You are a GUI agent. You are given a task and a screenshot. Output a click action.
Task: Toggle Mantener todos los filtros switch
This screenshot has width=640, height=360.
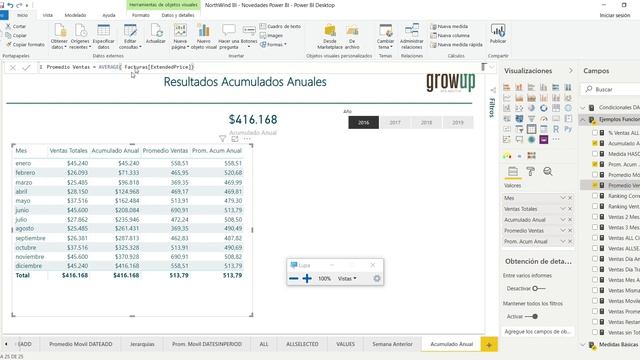click(531, 316)
